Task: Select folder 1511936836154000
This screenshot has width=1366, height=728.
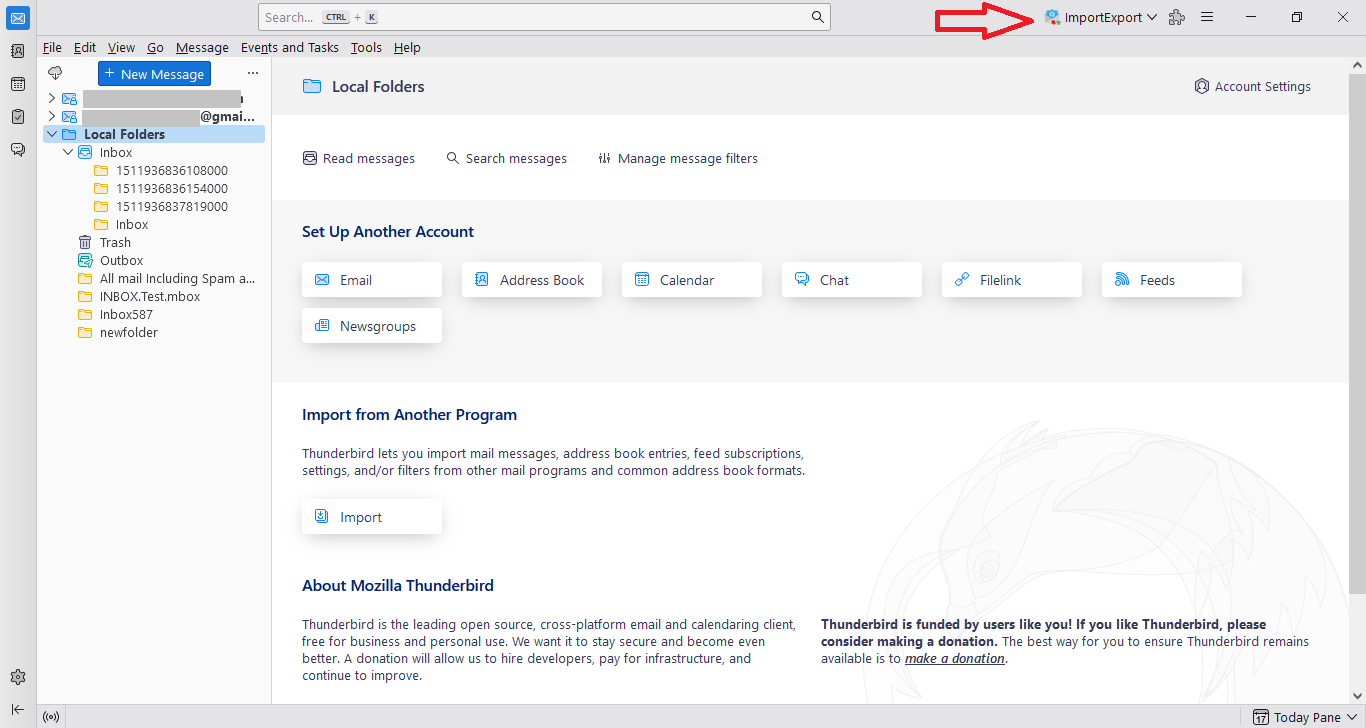Action: pos(172,188)
